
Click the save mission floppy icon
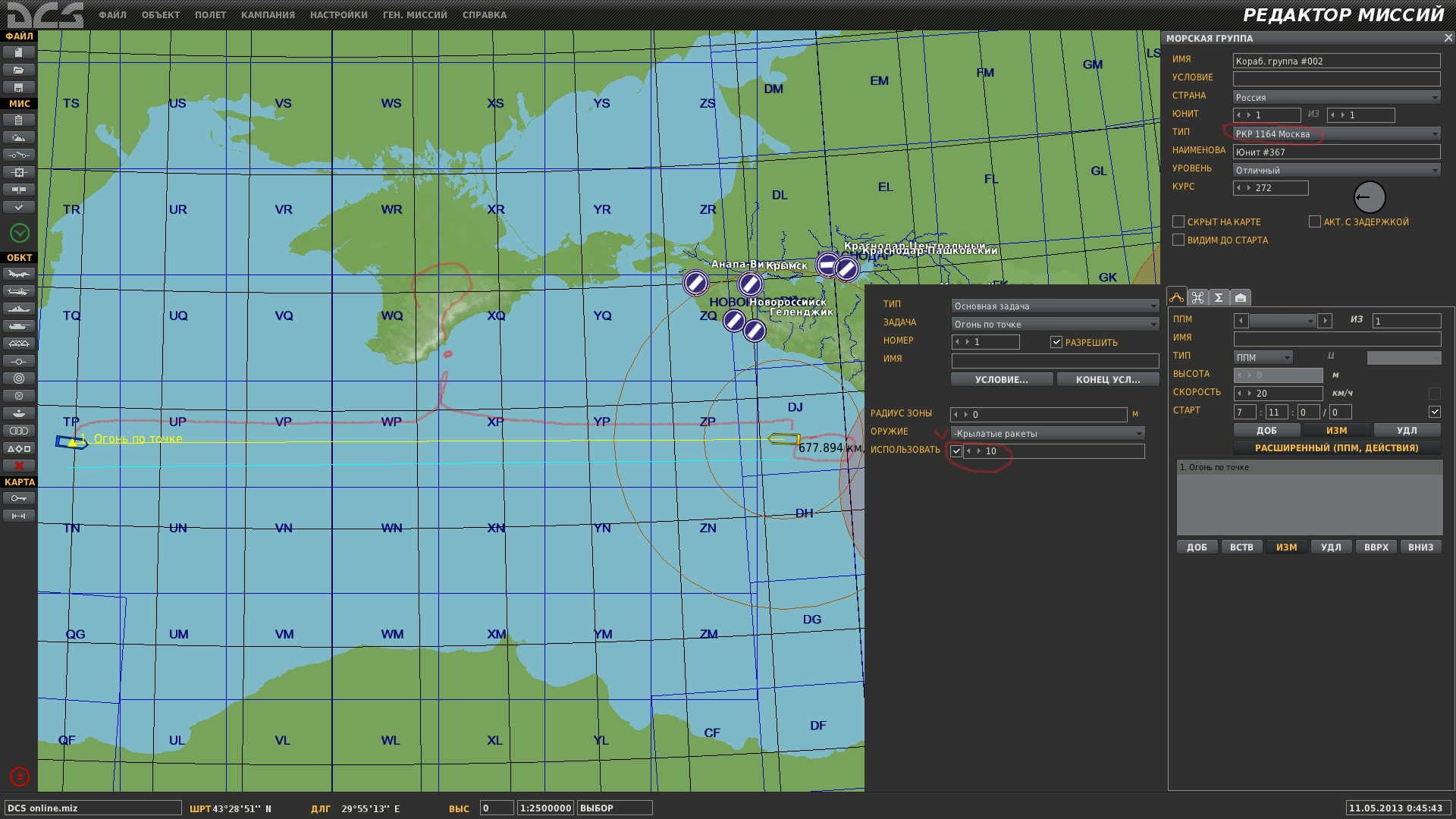[x=19, y=87]
